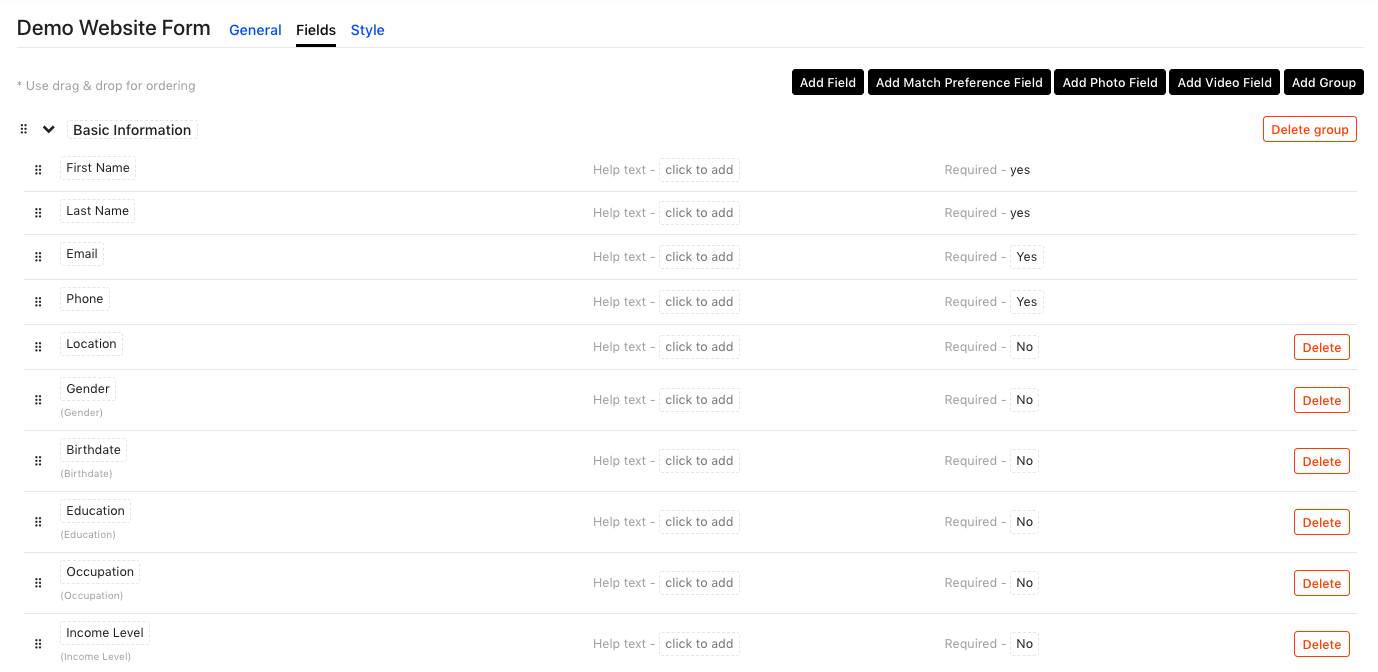Screen dimensions: 1378x672
Task: Grab the drag handle for the Gender field
Action: click(38, 399)
